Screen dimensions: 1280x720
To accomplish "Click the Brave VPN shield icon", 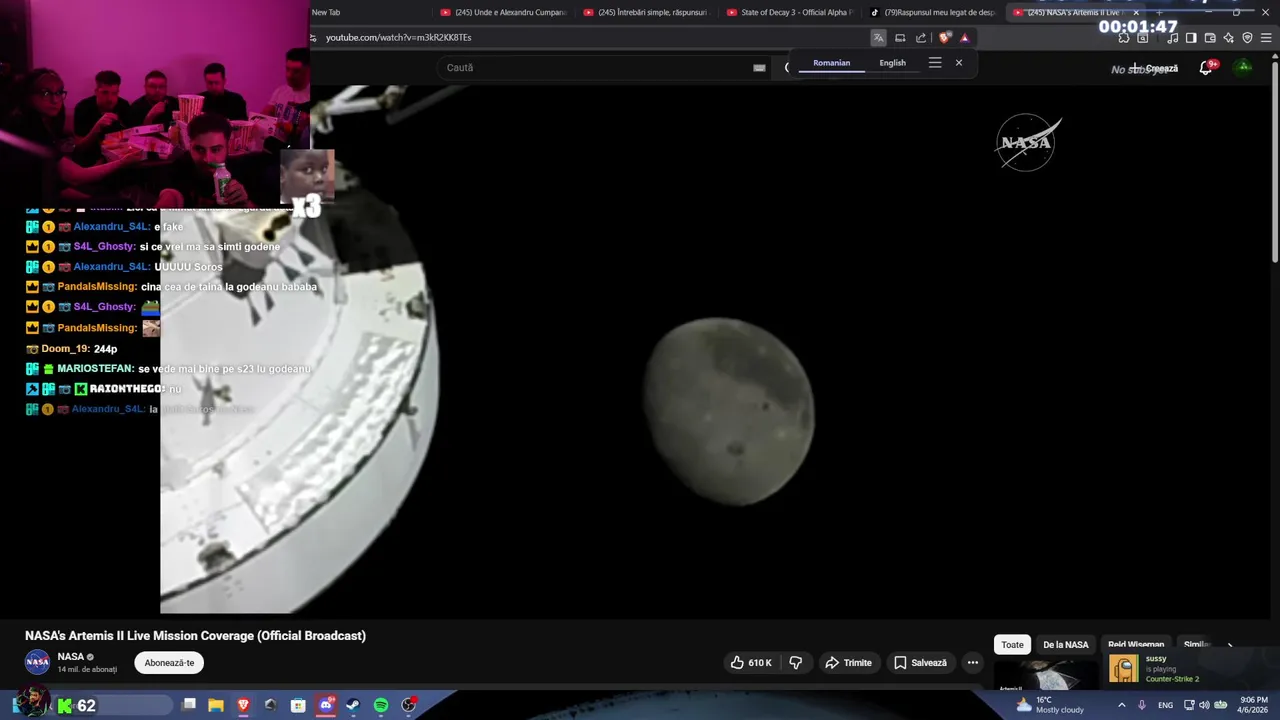I will [1247, 38].
